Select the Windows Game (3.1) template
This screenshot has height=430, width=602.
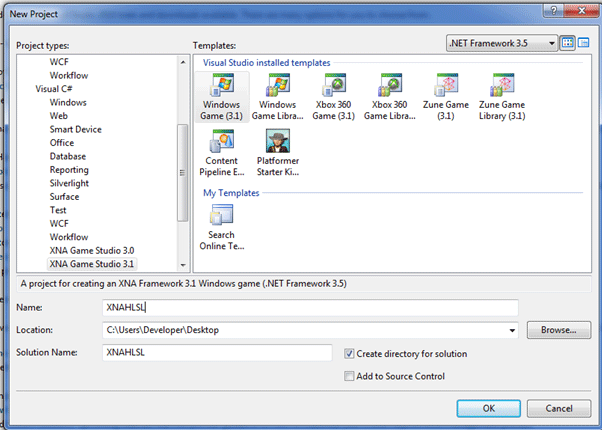(x=222, y=97)
